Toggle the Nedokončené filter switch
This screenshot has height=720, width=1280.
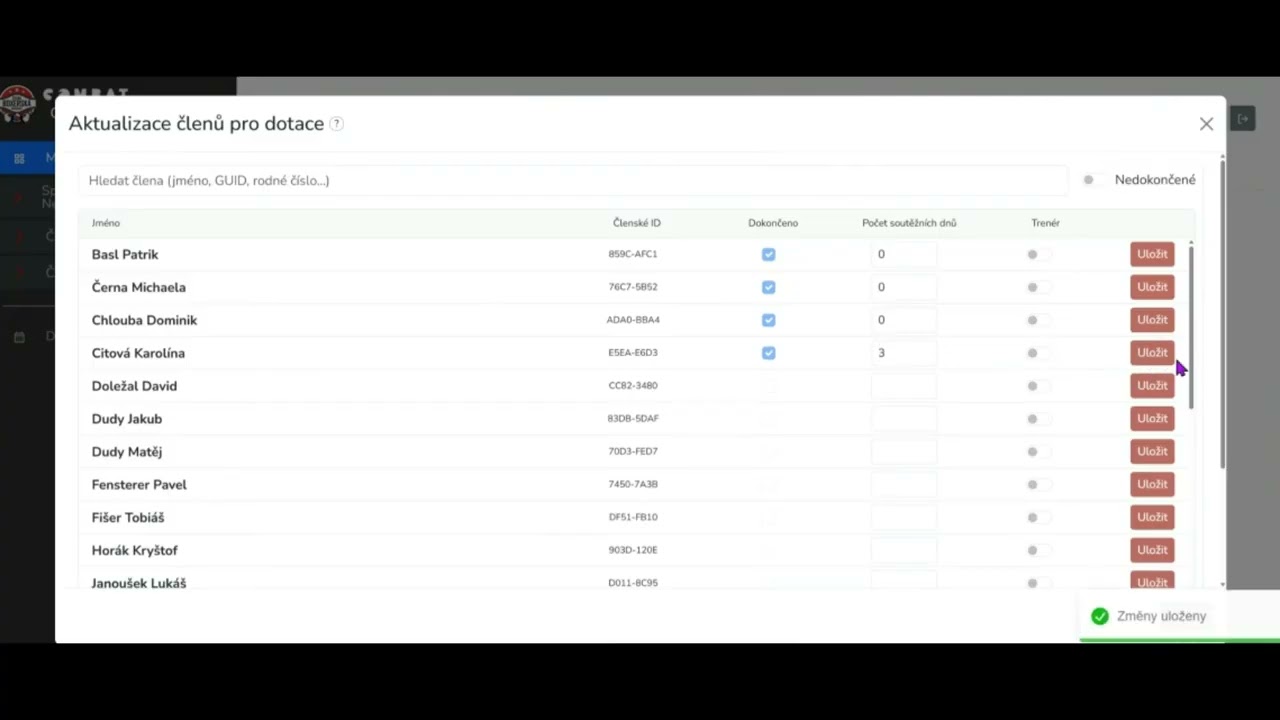tap(1094, 180)
